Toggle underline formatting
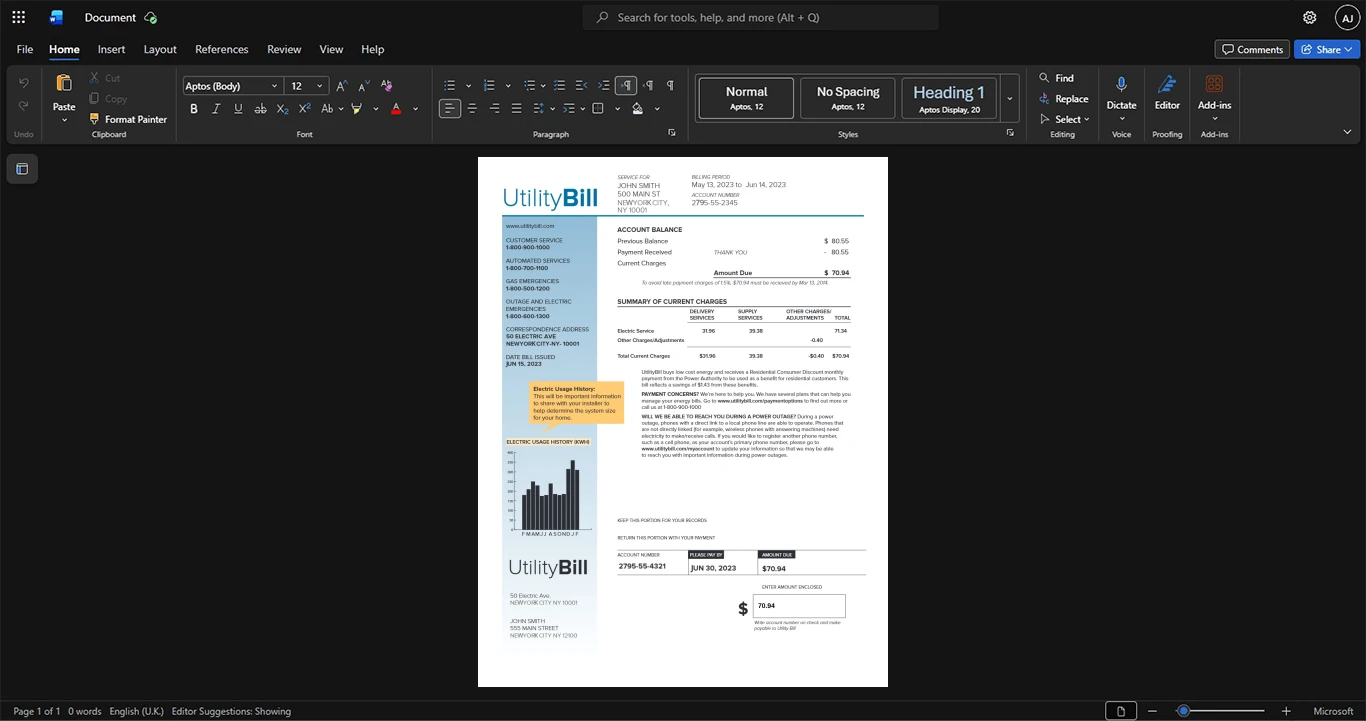This screenshot has width=1366, height=721. (238, 109)
